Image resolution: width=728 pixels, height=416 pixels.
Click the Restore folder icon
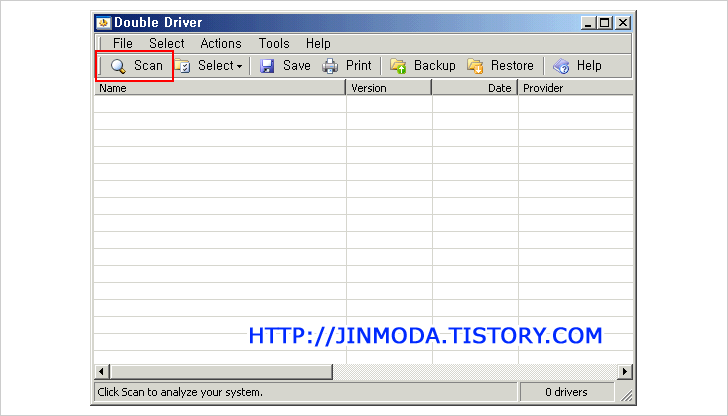(475, 66)
